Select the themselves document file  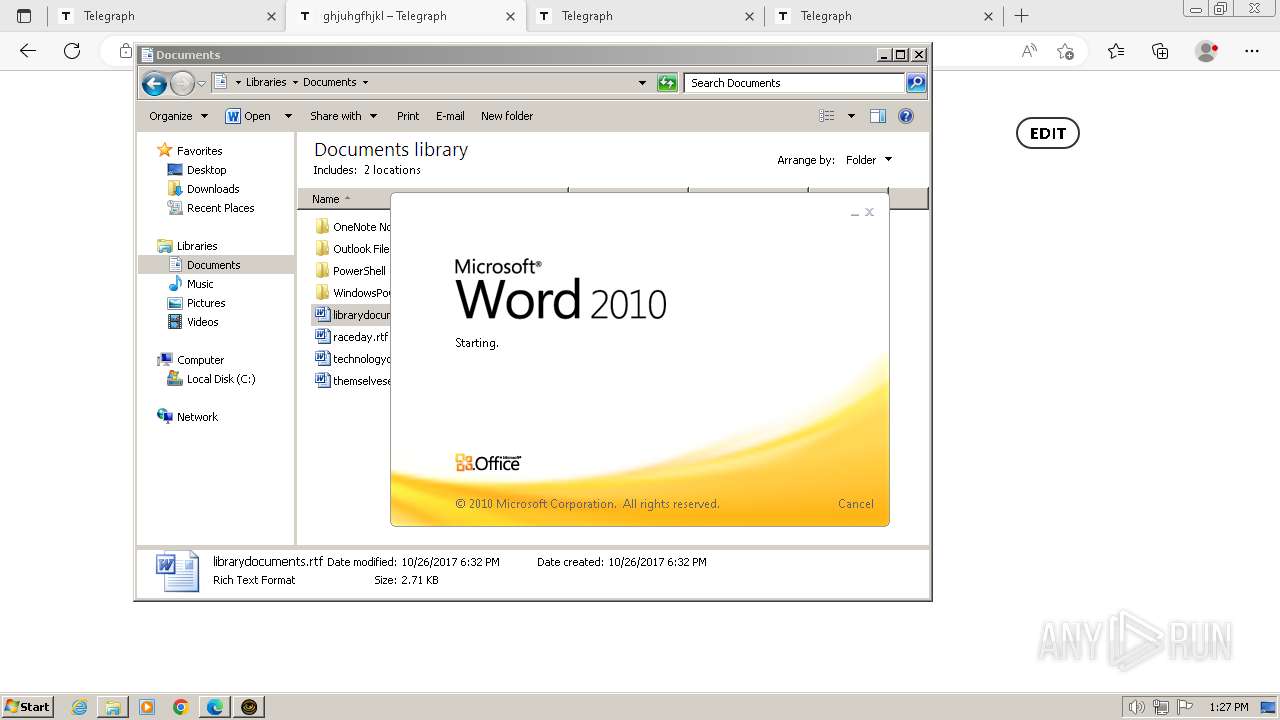352,381
